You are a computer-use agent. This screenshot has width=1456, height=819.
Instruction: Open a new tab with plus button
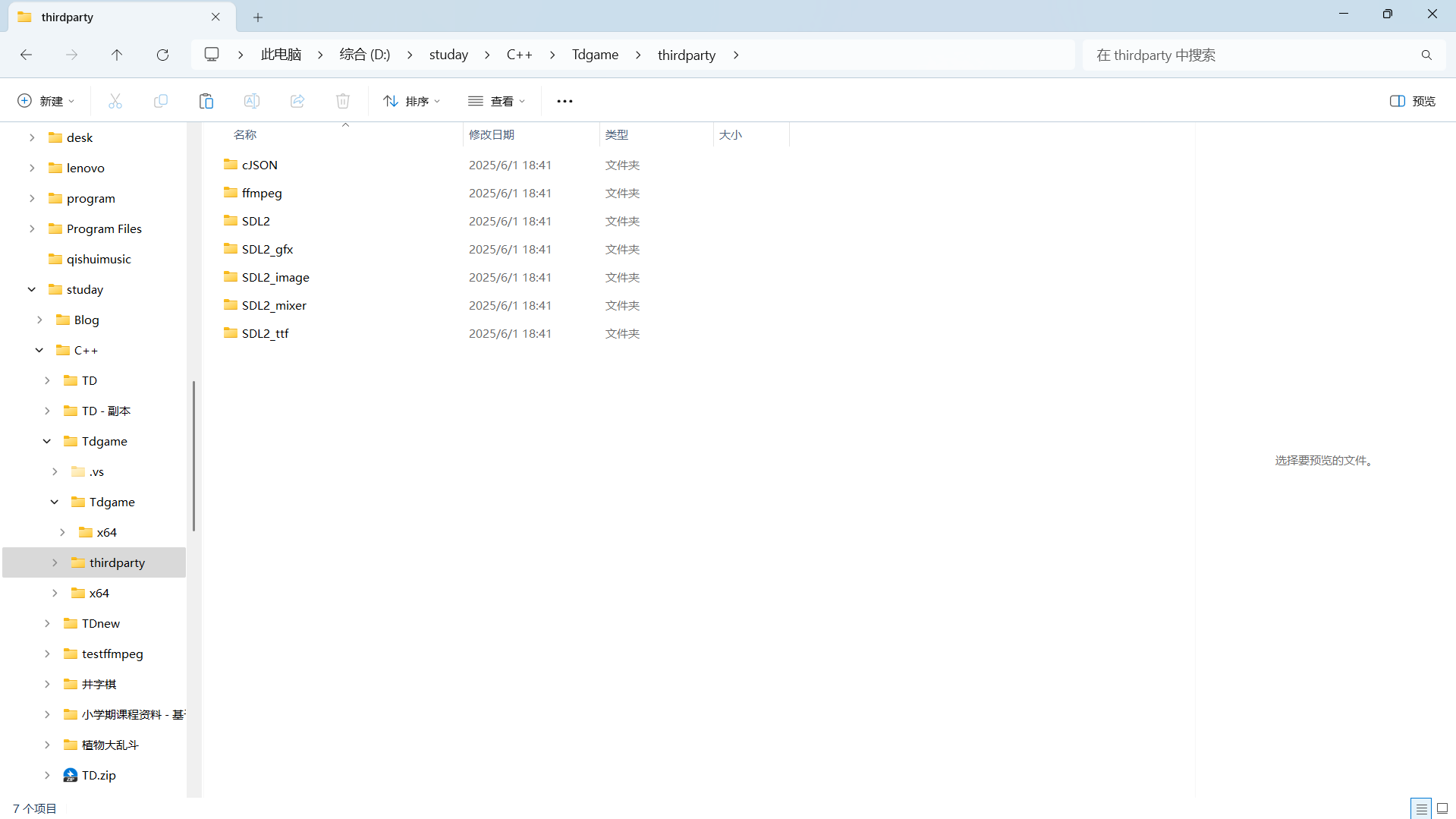[x=258, y=17]
